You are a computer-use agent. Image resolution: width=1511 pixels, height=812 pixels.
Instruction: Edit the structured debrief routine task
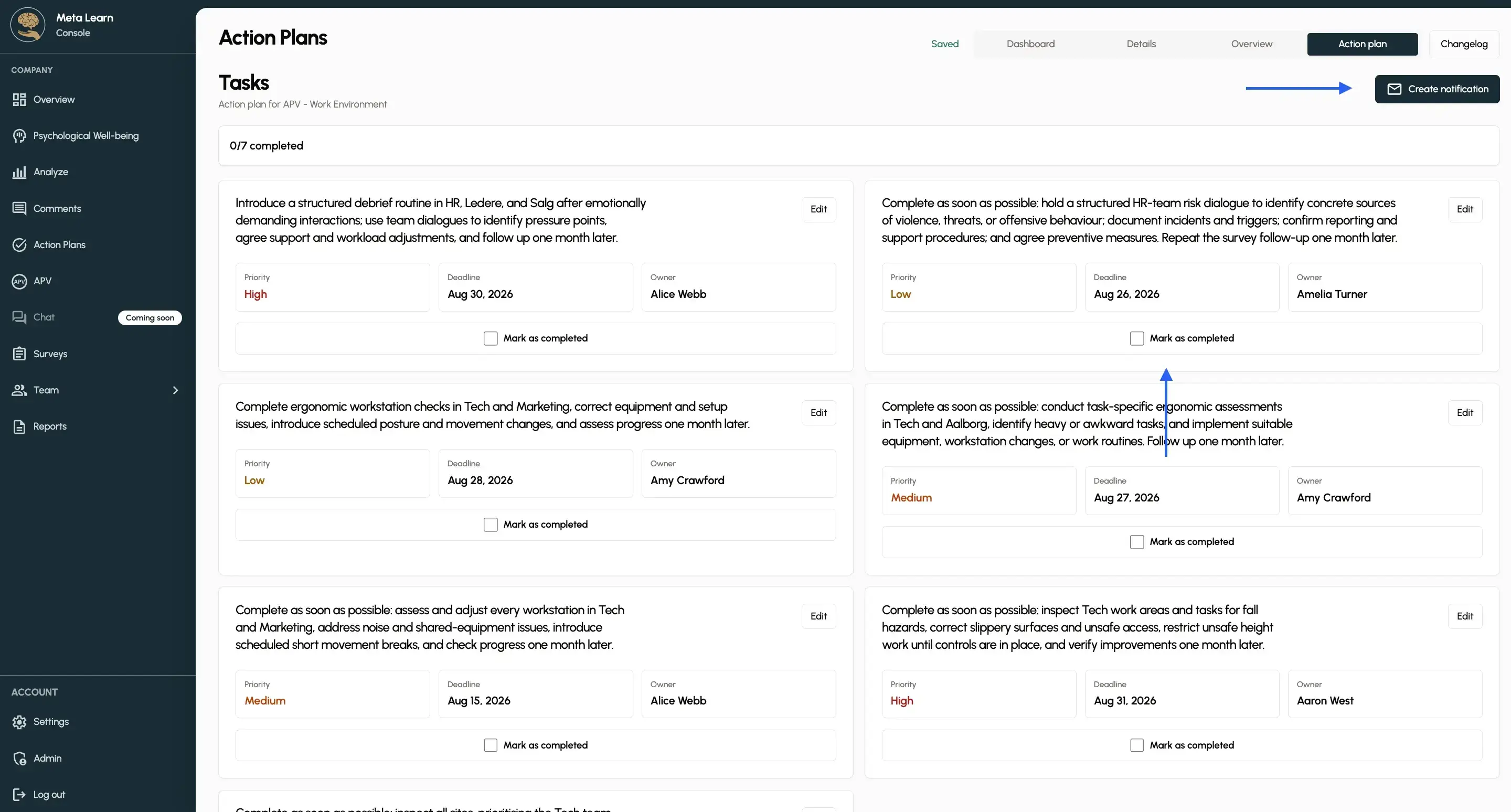click(818, 209)
